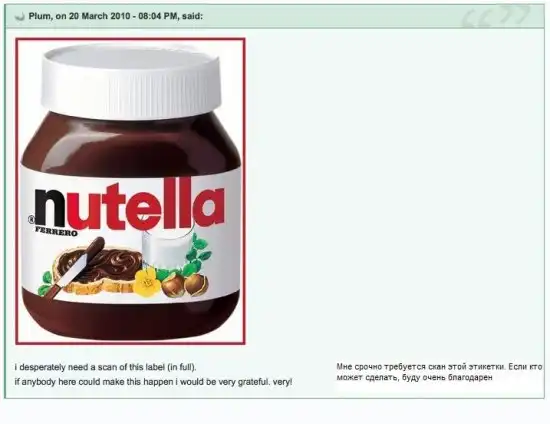
Task: Click the Russian translation text block
Action: click(439, 372)
